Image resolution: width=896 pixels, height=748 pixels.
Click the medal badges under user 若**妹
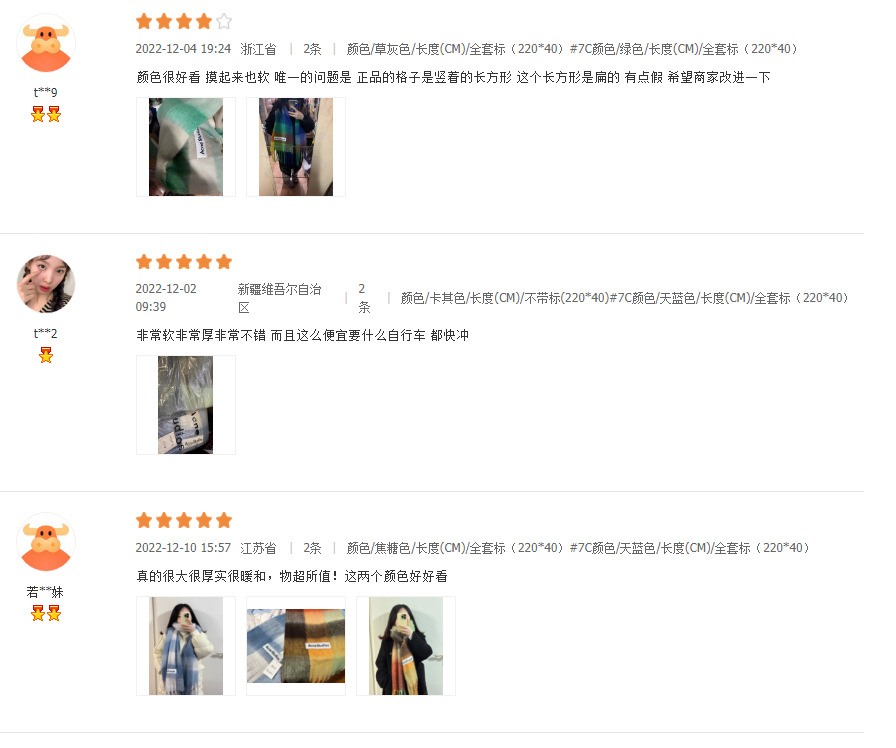click(x=46, y=613)
